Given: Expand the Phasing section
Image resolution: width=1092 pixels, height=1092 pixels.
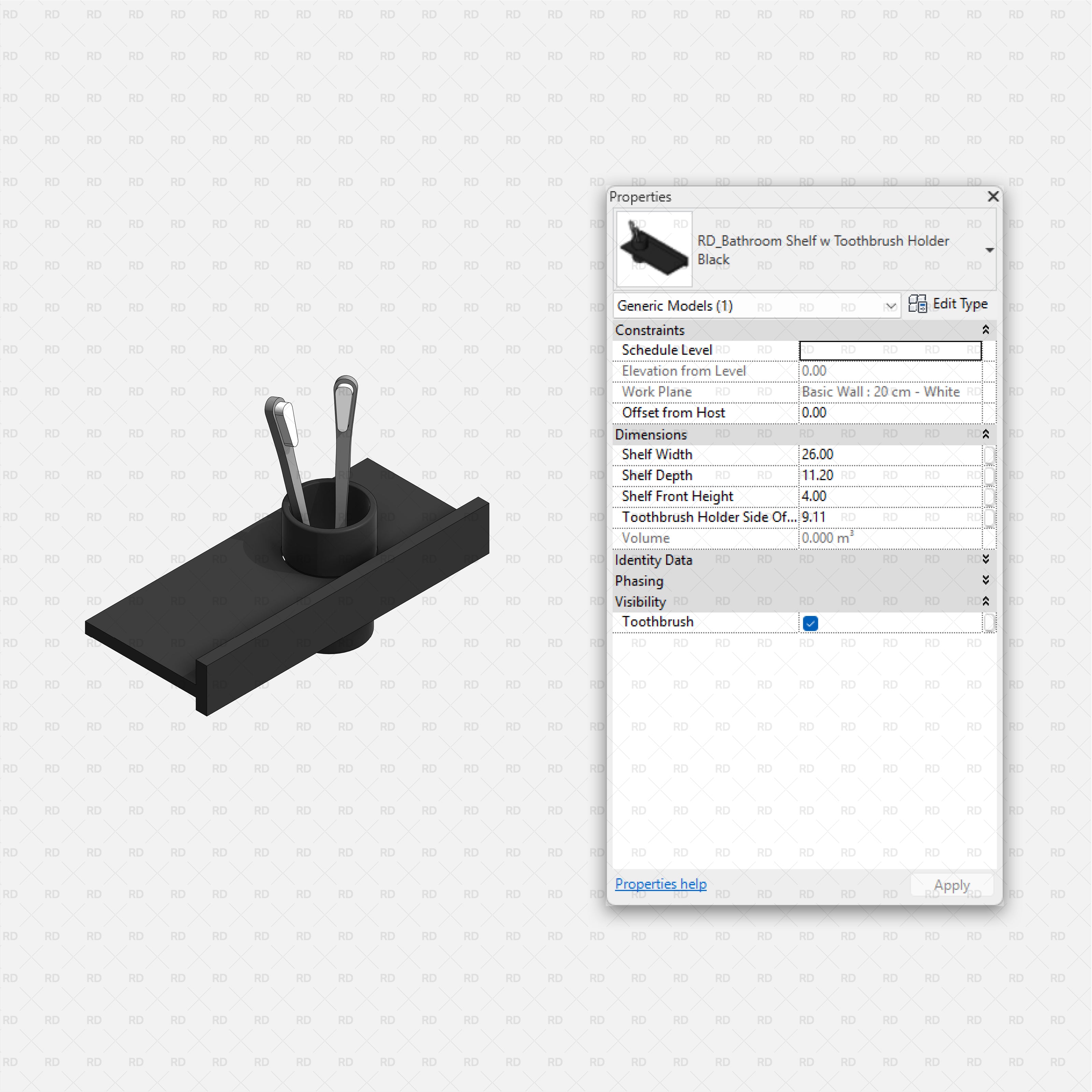Looking at the screenshot, I should coord(985,580).
